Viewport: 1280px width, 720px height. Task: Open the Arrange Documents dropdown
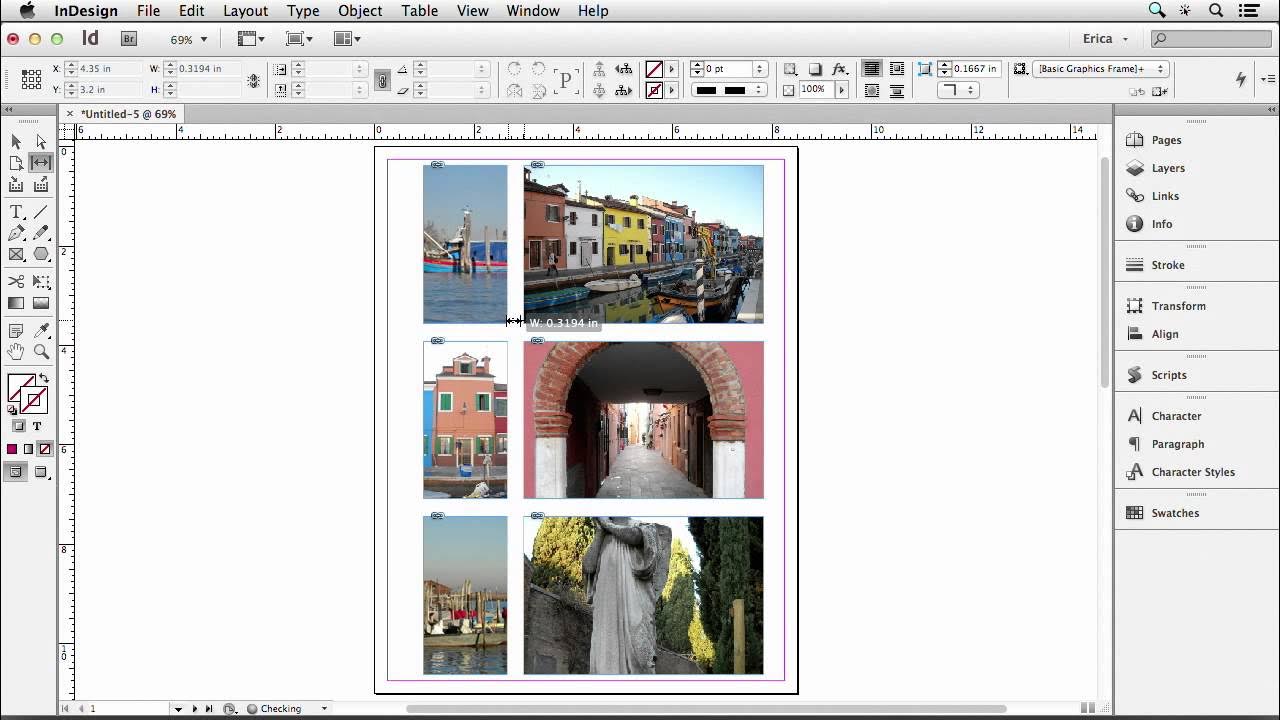347,39
